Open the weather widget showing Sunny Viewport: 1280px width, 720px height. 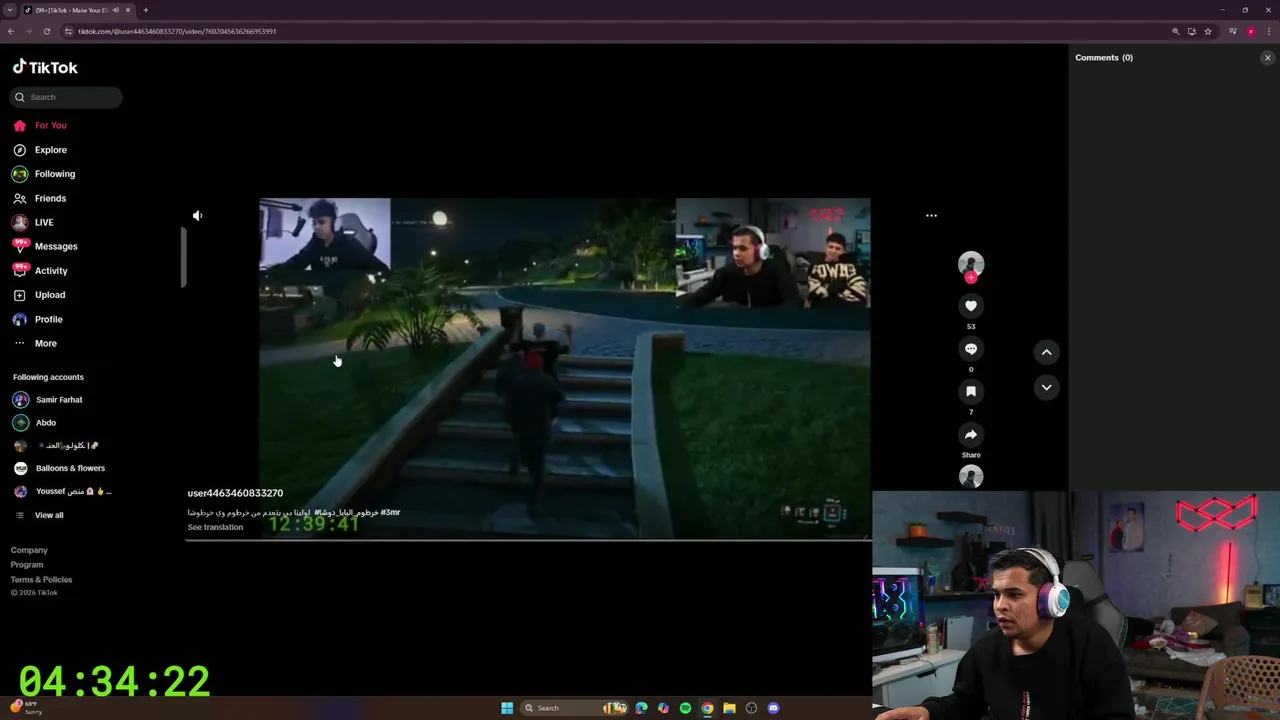pyautogui.click(x=27, y=708)
